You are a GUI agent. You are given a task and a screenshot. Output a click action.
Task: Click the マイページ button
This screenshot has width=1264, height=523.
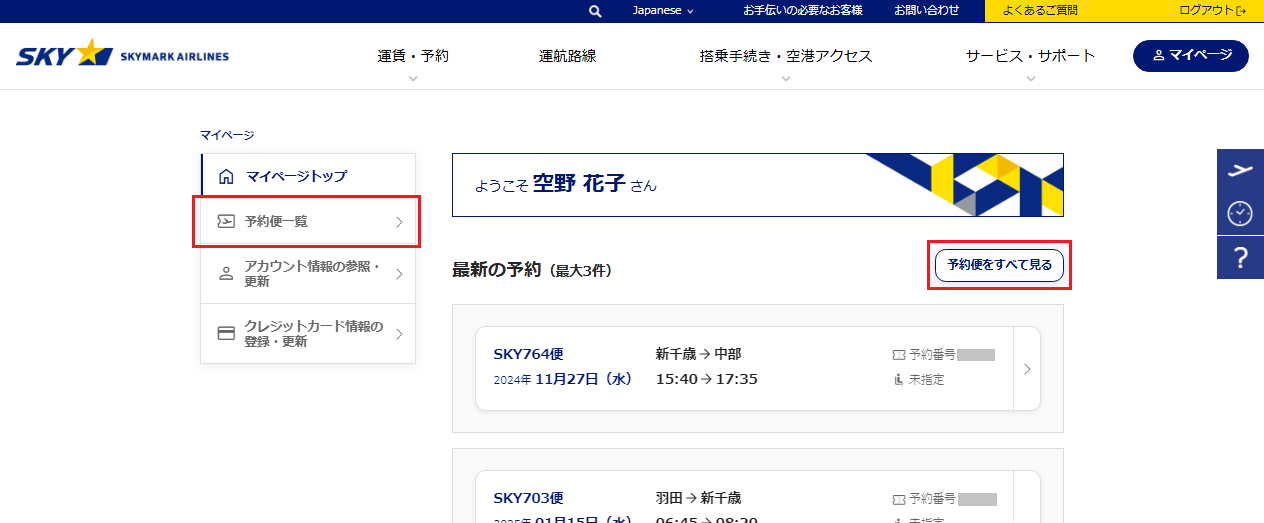point(1190,56)
